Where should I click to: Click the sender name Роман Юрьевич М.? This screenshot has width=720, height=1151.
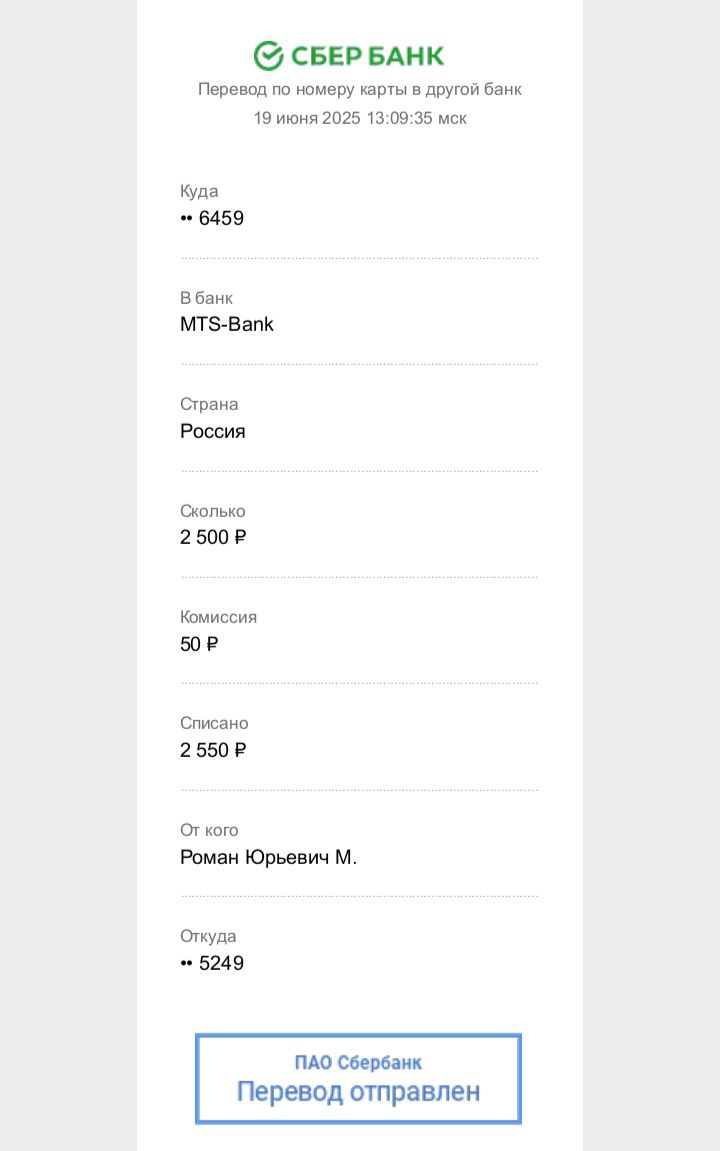click(x=269, y=857)
